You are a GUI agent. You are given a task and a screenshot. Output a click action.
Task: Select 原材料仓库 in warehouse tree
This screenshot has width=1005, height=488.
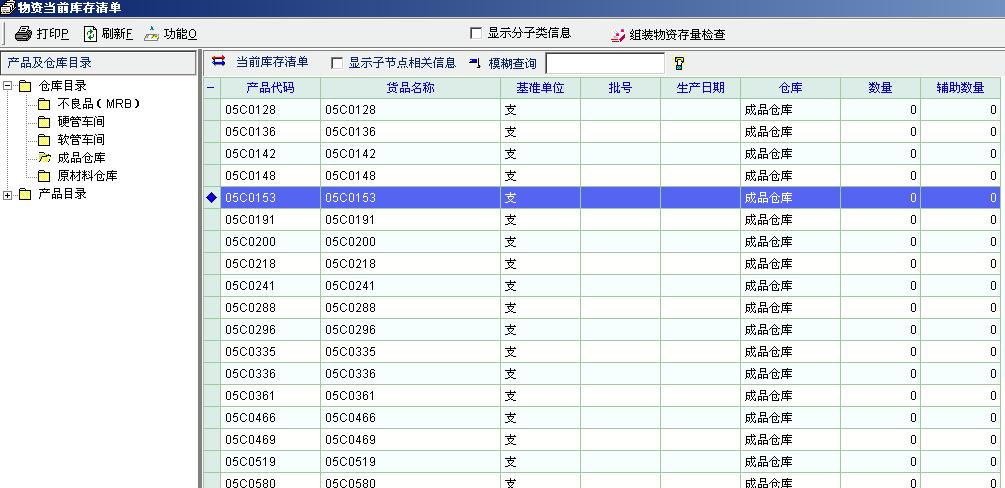coord(87,176)
